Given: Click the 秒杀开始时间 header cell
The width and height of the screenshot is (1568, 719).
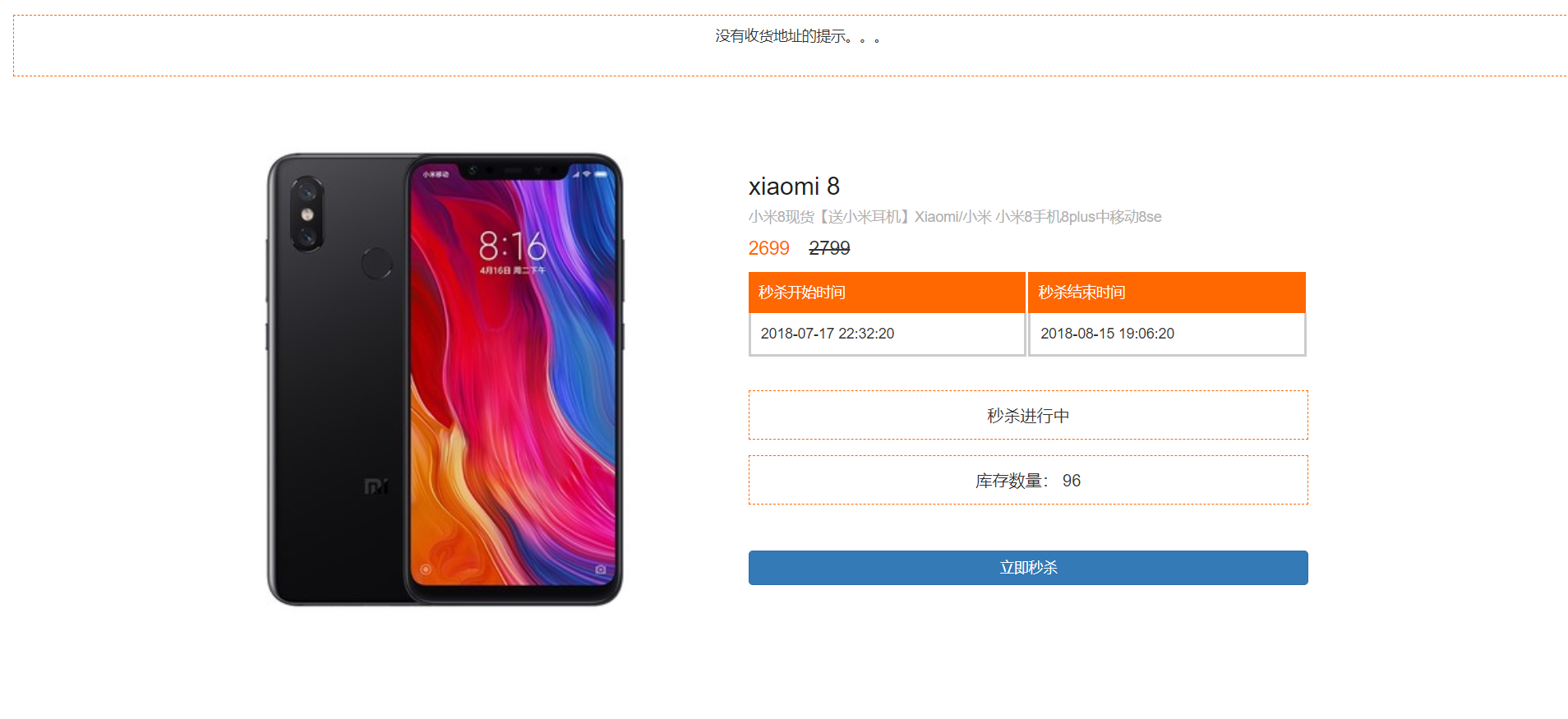Looking at the screenshot, I should pos(887,293).
